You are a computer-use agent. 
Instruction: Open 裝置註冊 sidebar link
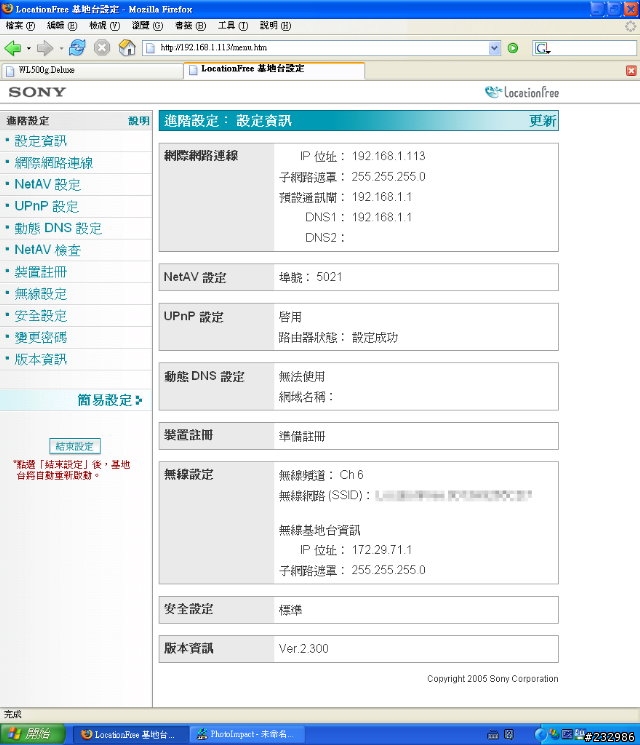(x=40, y=272)
